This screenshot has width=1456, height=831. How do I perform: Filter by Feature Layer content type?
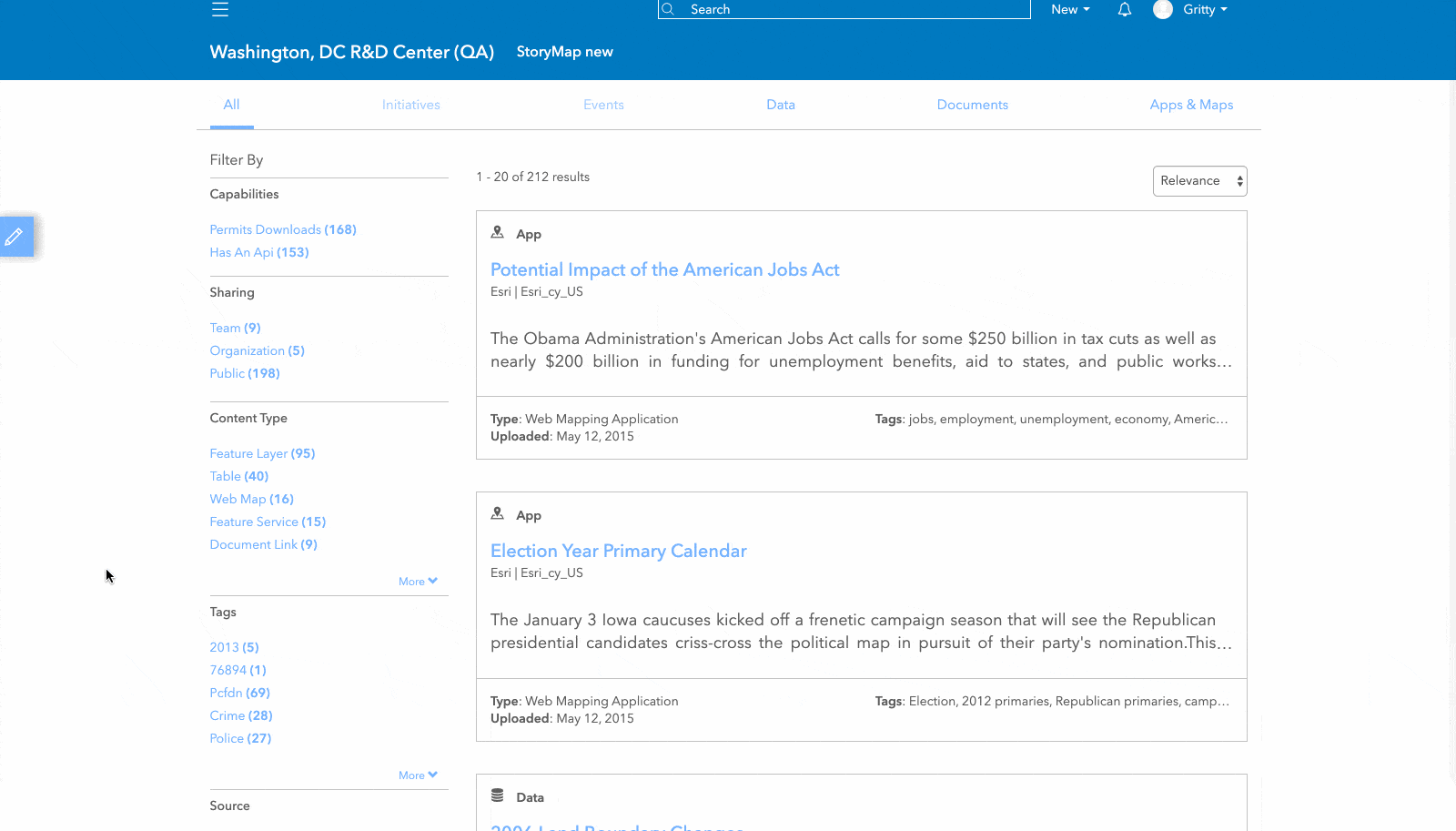point(262,454)
